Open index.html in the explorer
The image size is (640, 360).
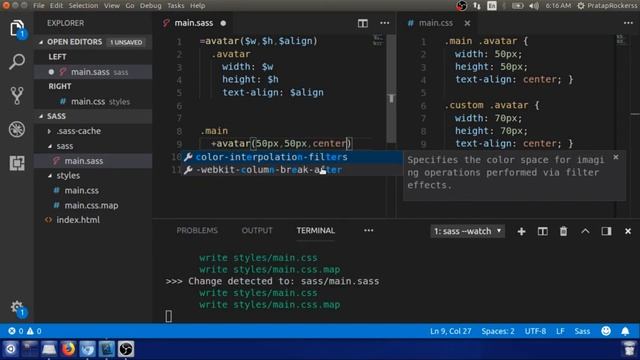(93, 220)
